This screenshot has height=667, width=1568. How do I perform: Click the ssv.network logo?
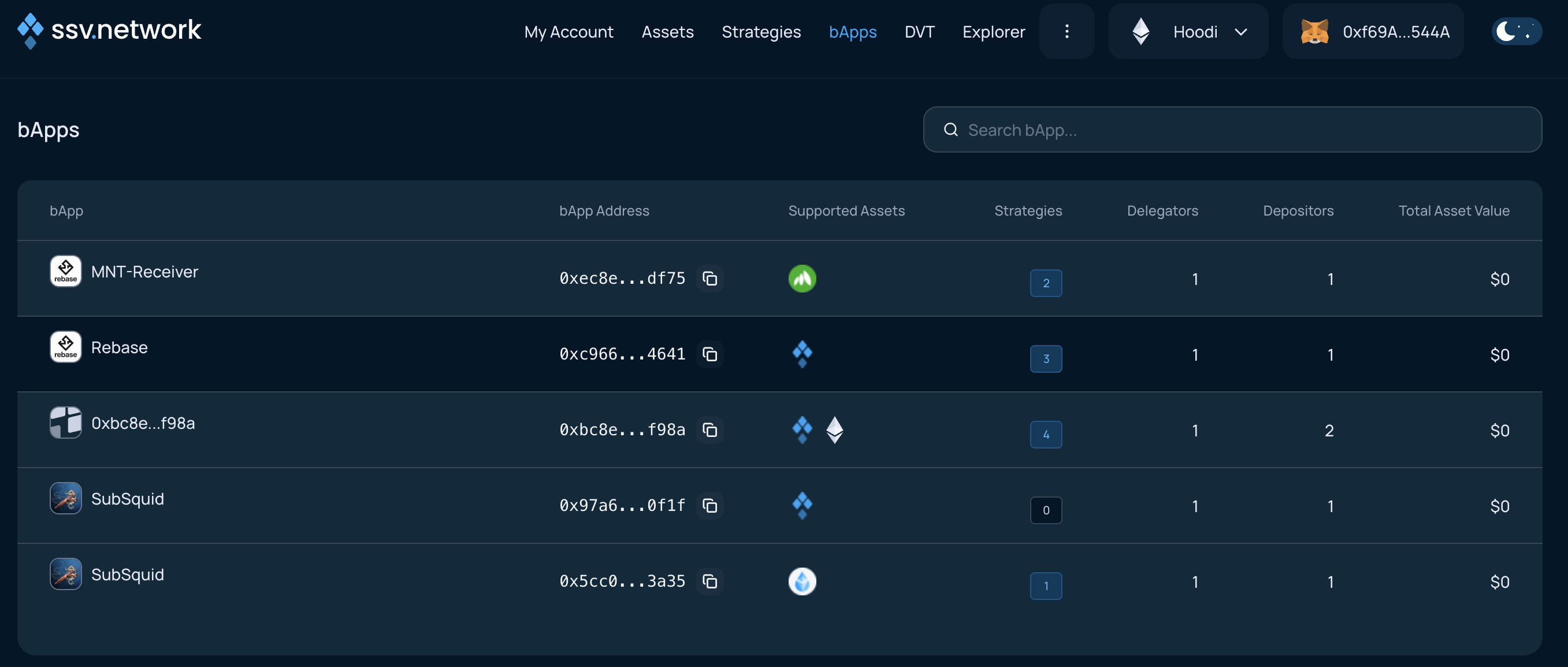(x=110, y=31)
